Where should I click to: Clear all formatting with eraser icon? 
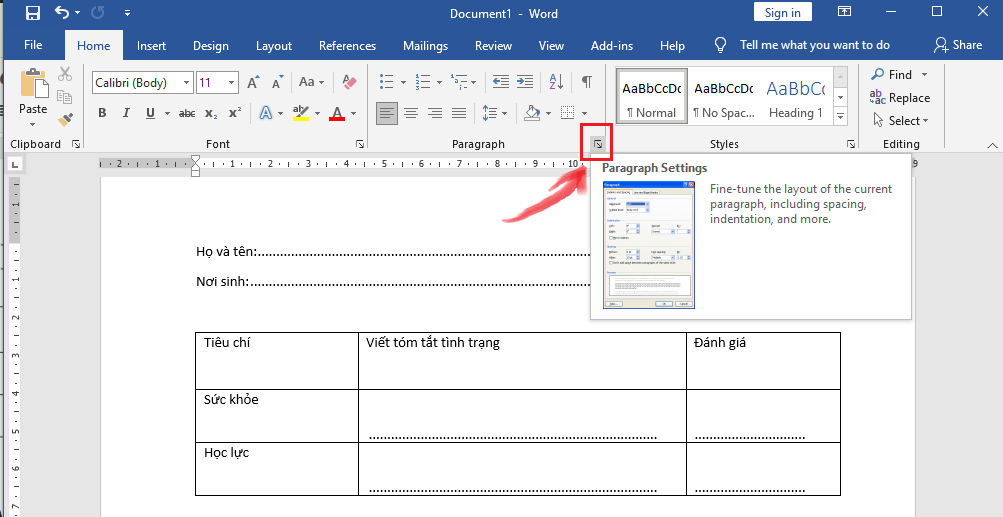[349, 82]
